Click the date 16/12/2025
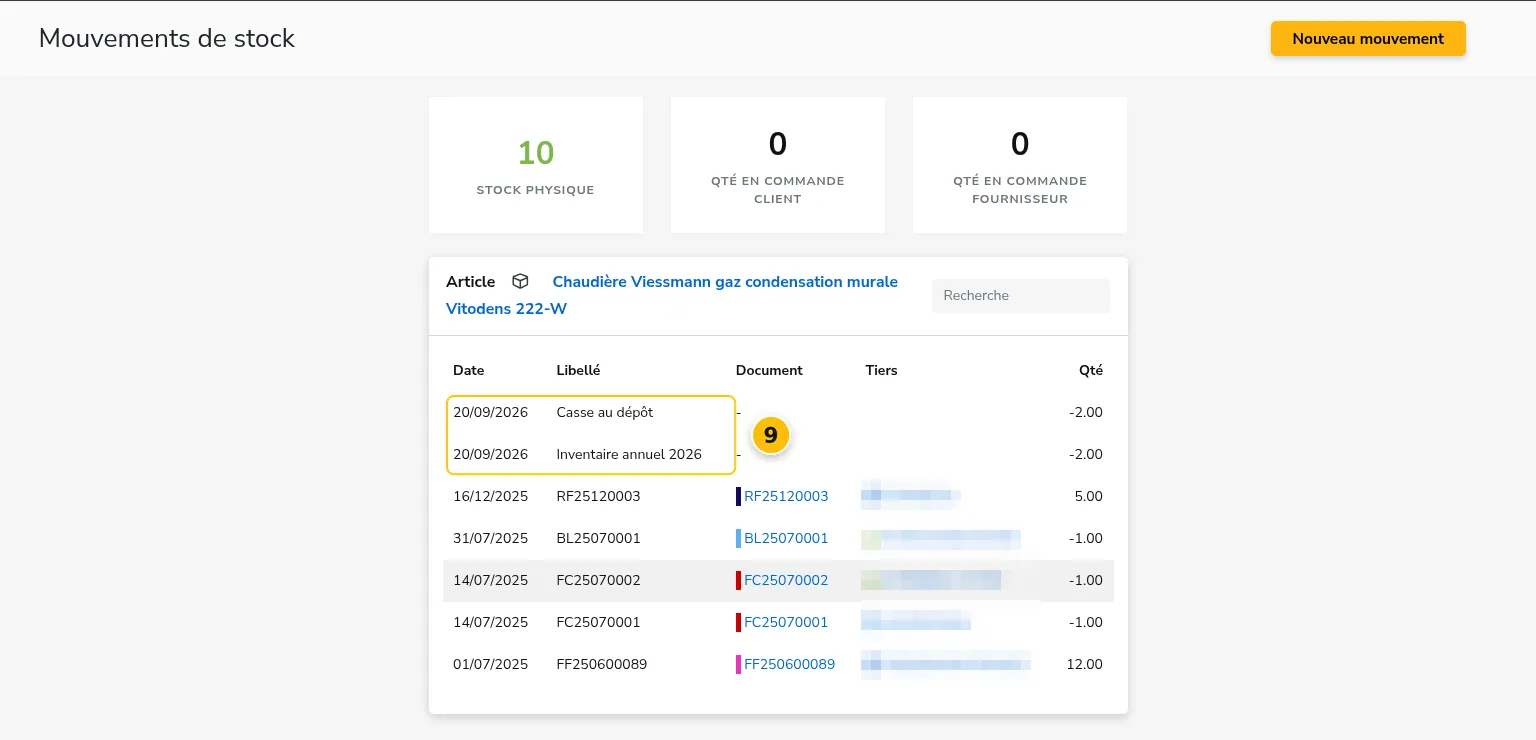Screen dimensions: 1536x740 490,496
